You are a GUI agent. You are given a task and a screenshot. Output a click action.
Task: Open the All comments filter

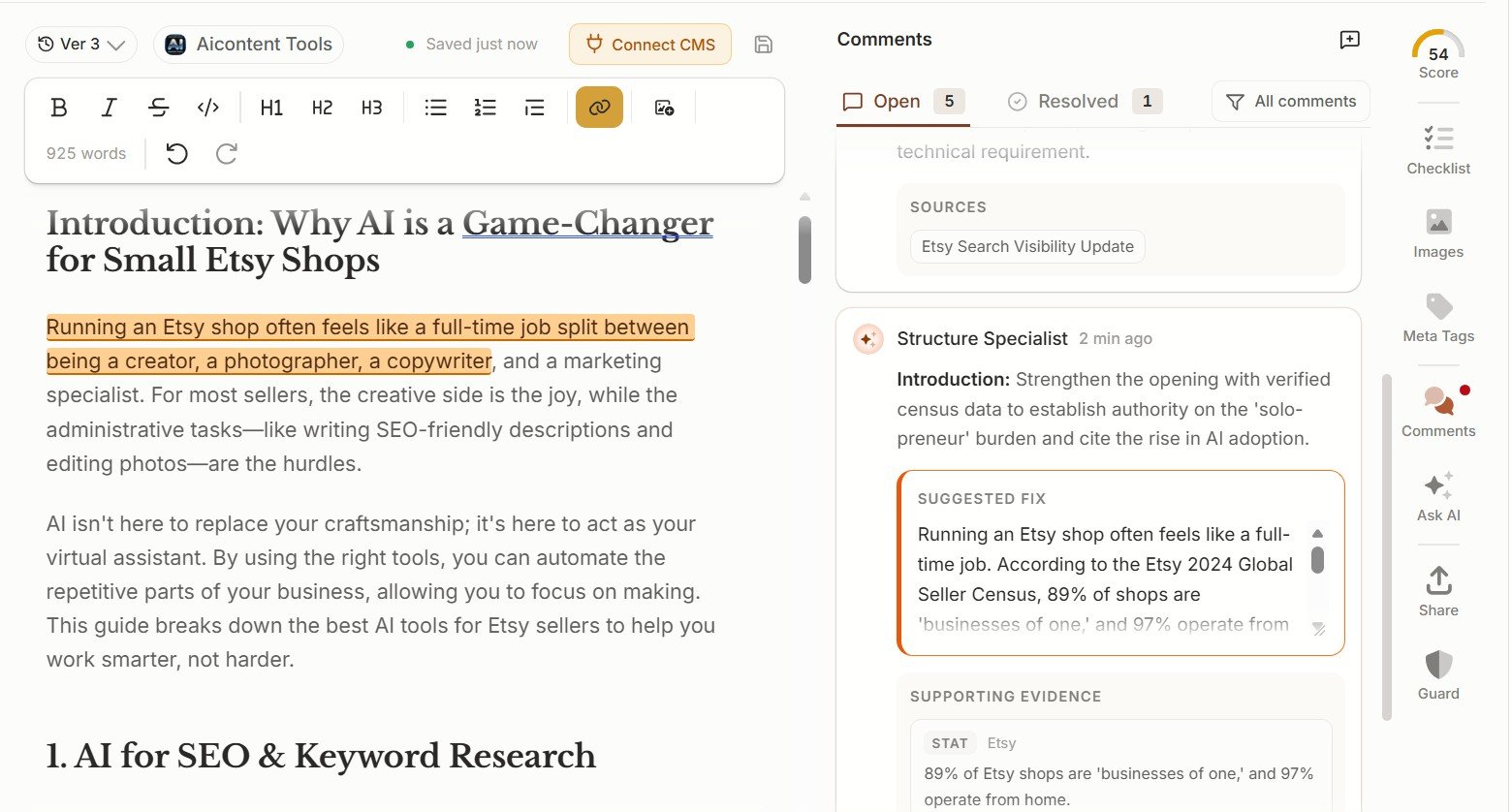1290,102
